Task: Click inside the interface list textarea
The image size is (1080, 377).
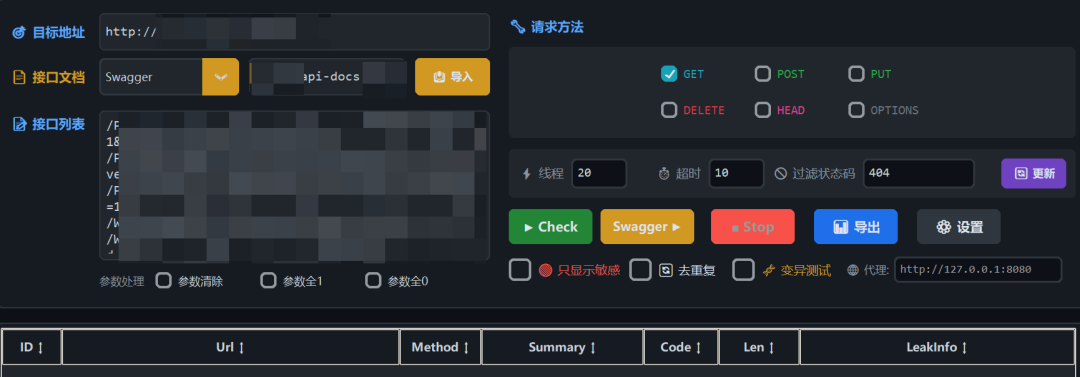Action: coord(294,185)
